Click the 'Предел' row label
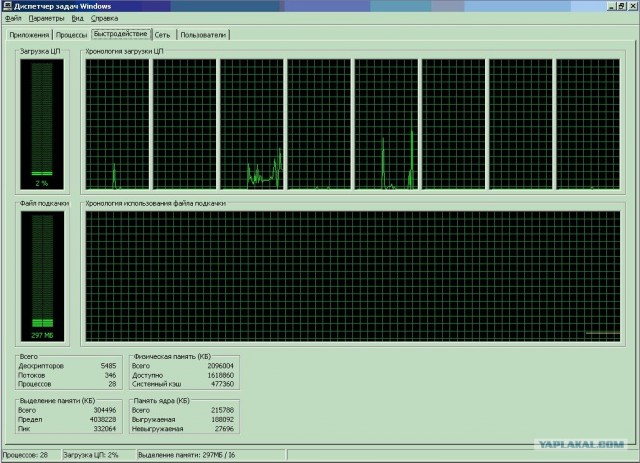640x463 pixels. (30, 419)
